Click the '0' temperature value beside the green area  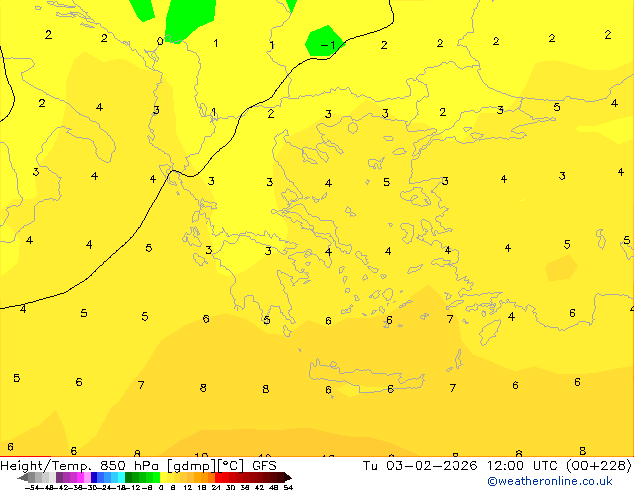[x=160, y=41]
